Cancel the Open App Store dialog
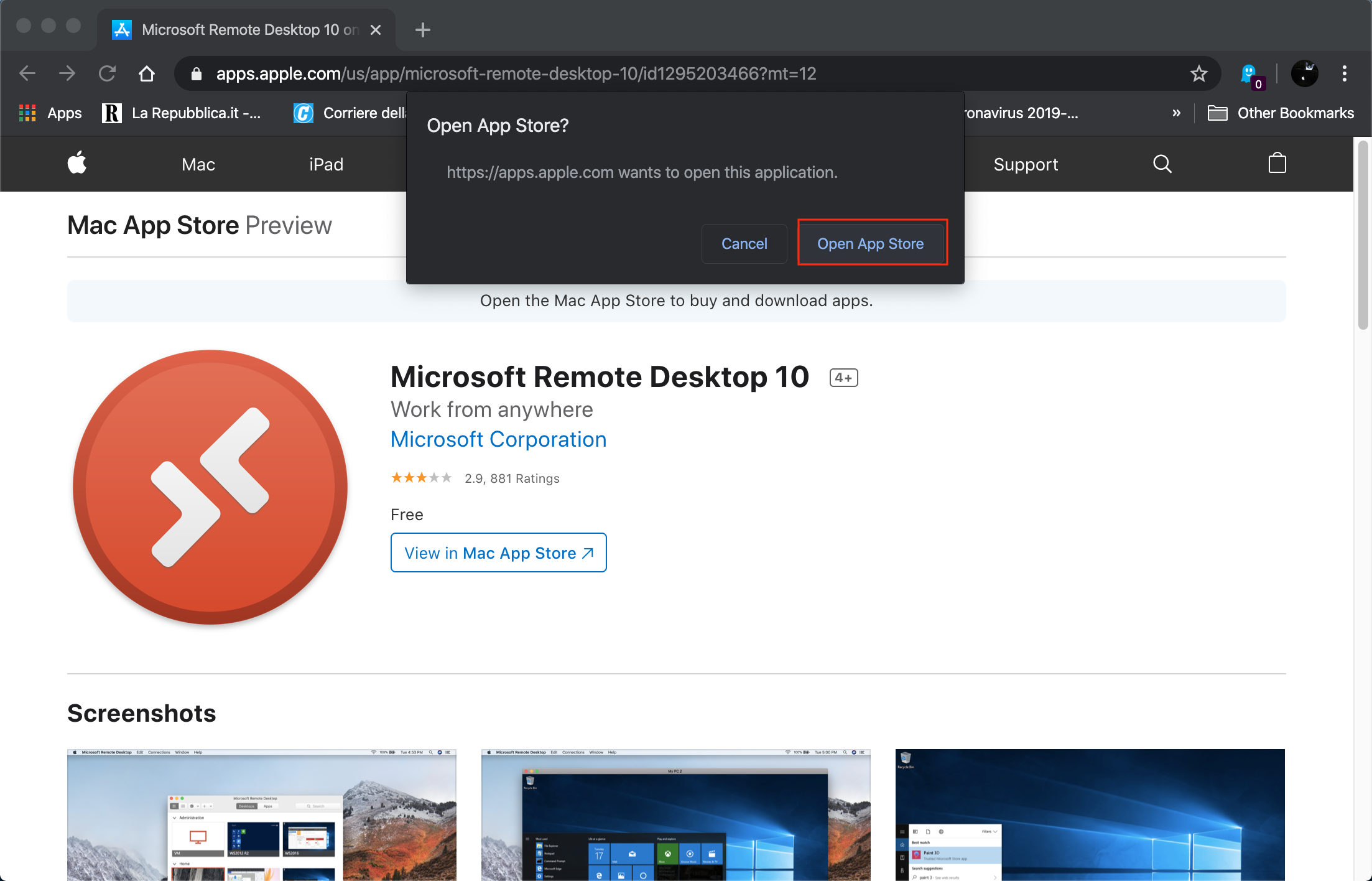 coord(744,243)
